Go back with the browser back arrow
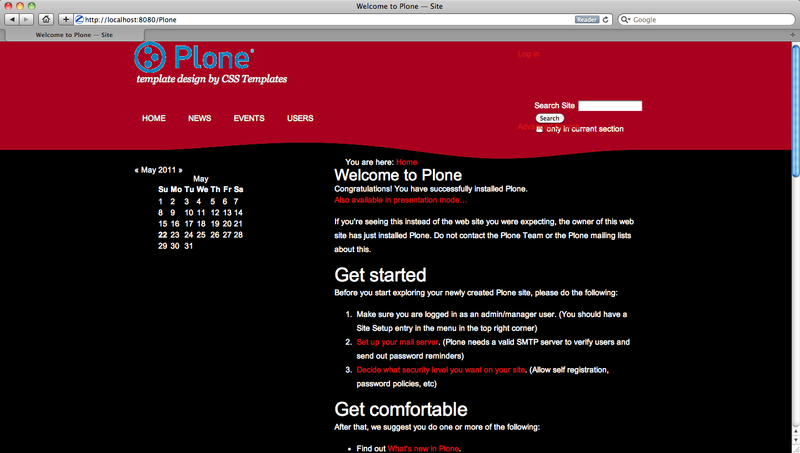The width and height of the screenshot is (800, 453). tap(12, 19)
